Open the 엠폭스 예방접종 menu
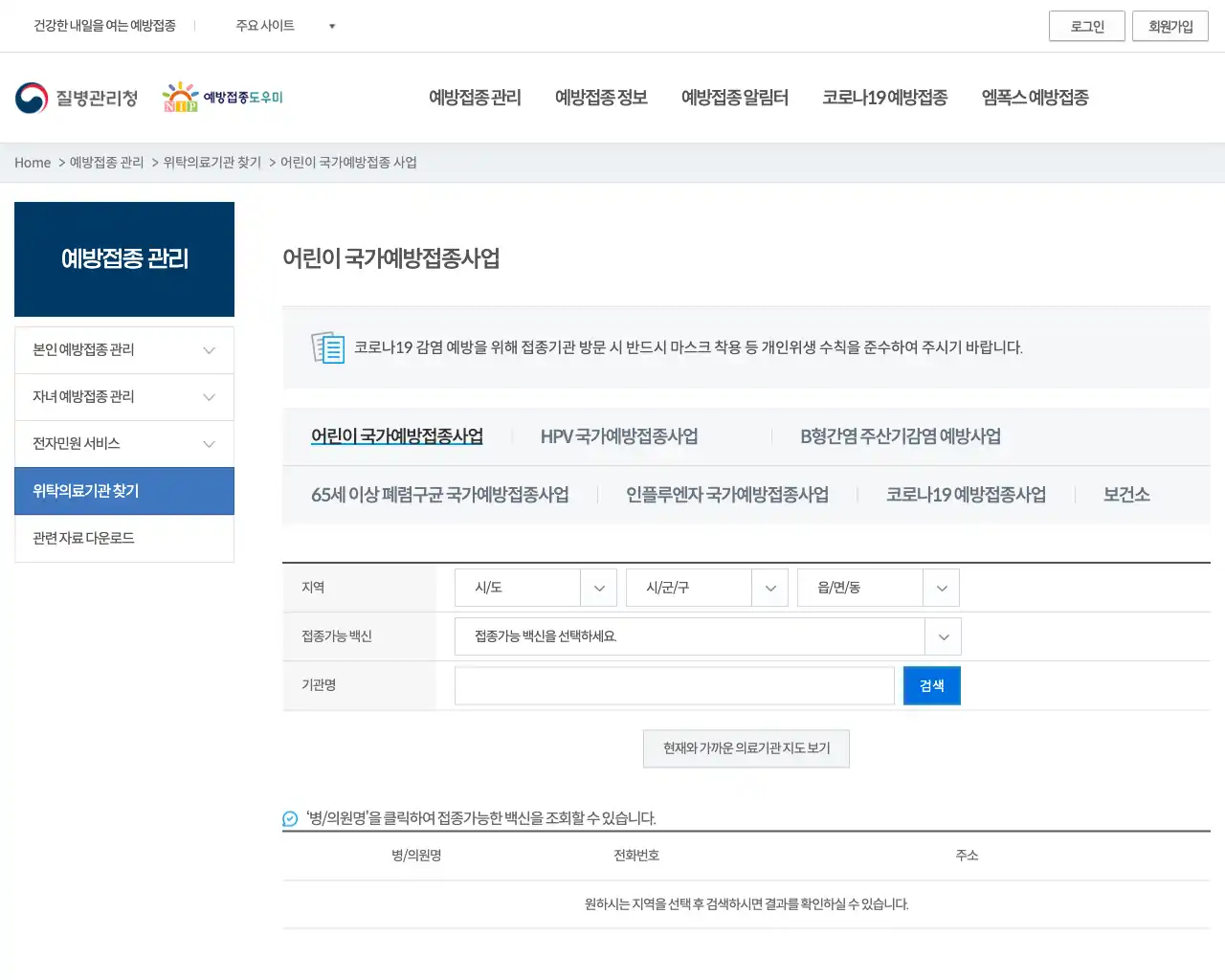 coord(1034,97)
